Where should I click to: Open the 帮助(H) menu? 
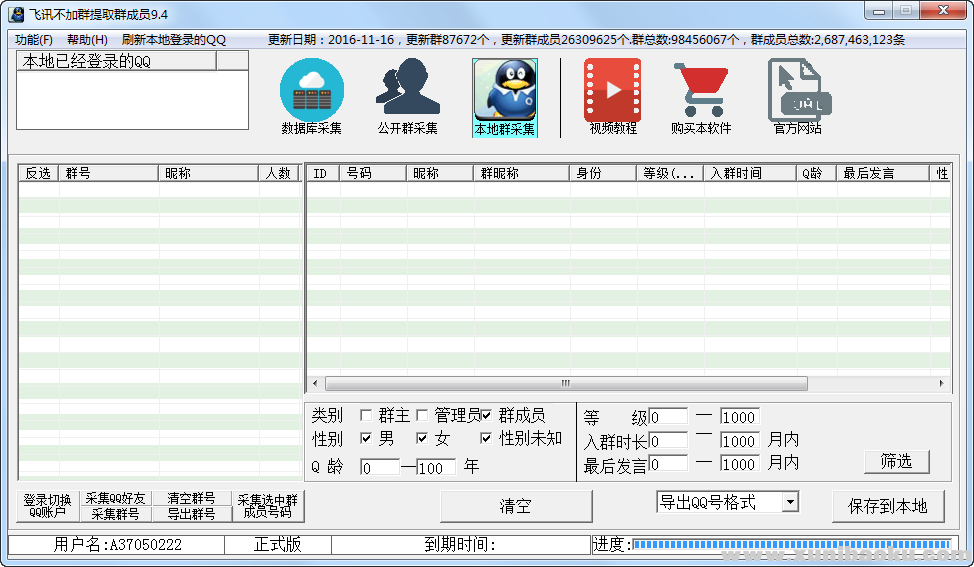87,40
